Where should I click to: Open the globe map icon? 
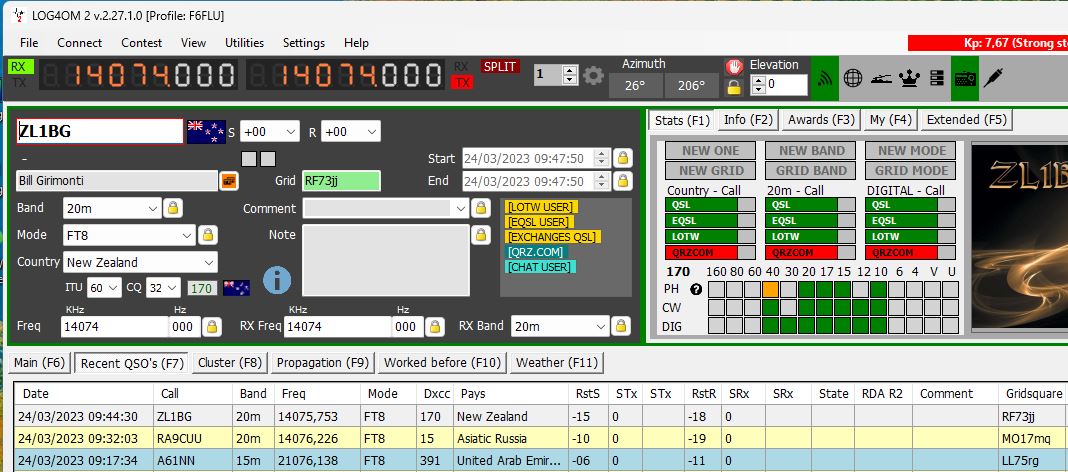(853, 78)
